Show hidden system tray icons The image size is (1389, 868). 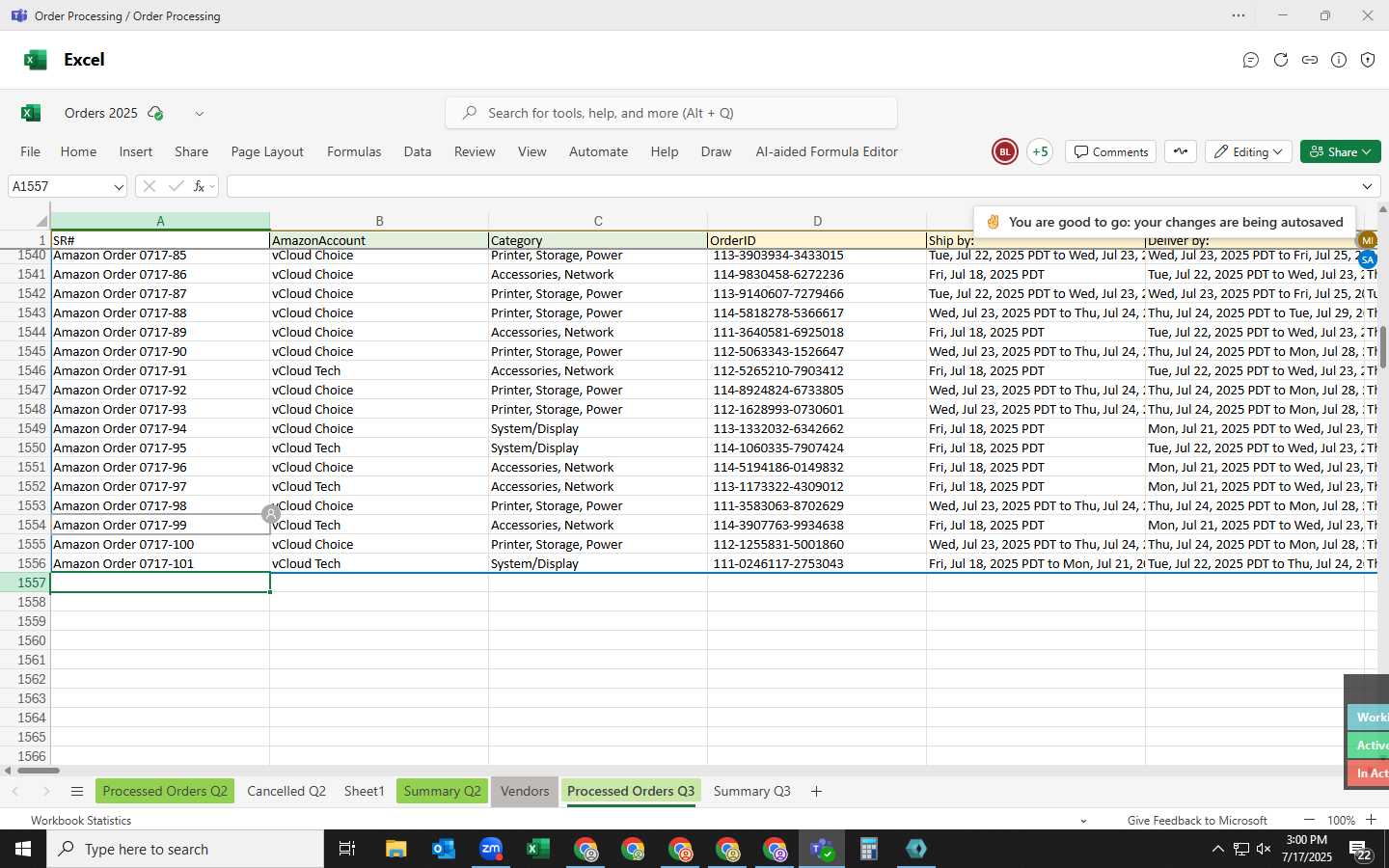pos(1217,849)
